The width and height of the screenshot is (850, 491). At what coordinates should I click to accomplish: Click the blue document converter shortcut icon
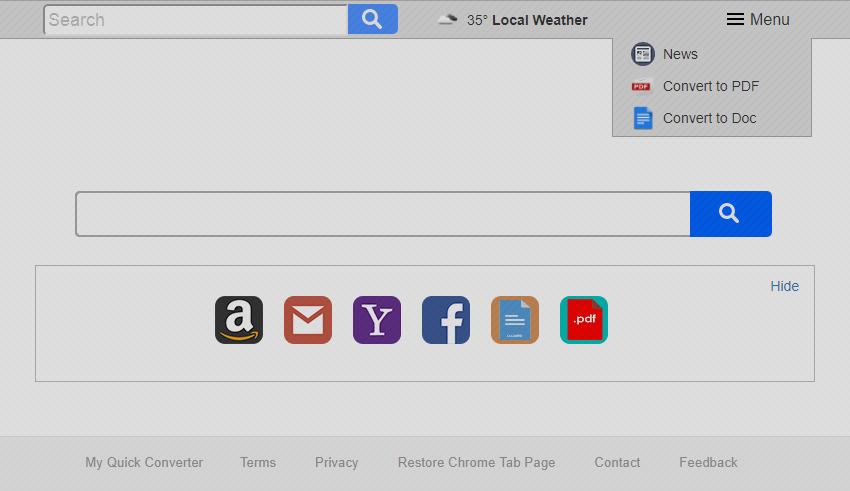[515, 320]
